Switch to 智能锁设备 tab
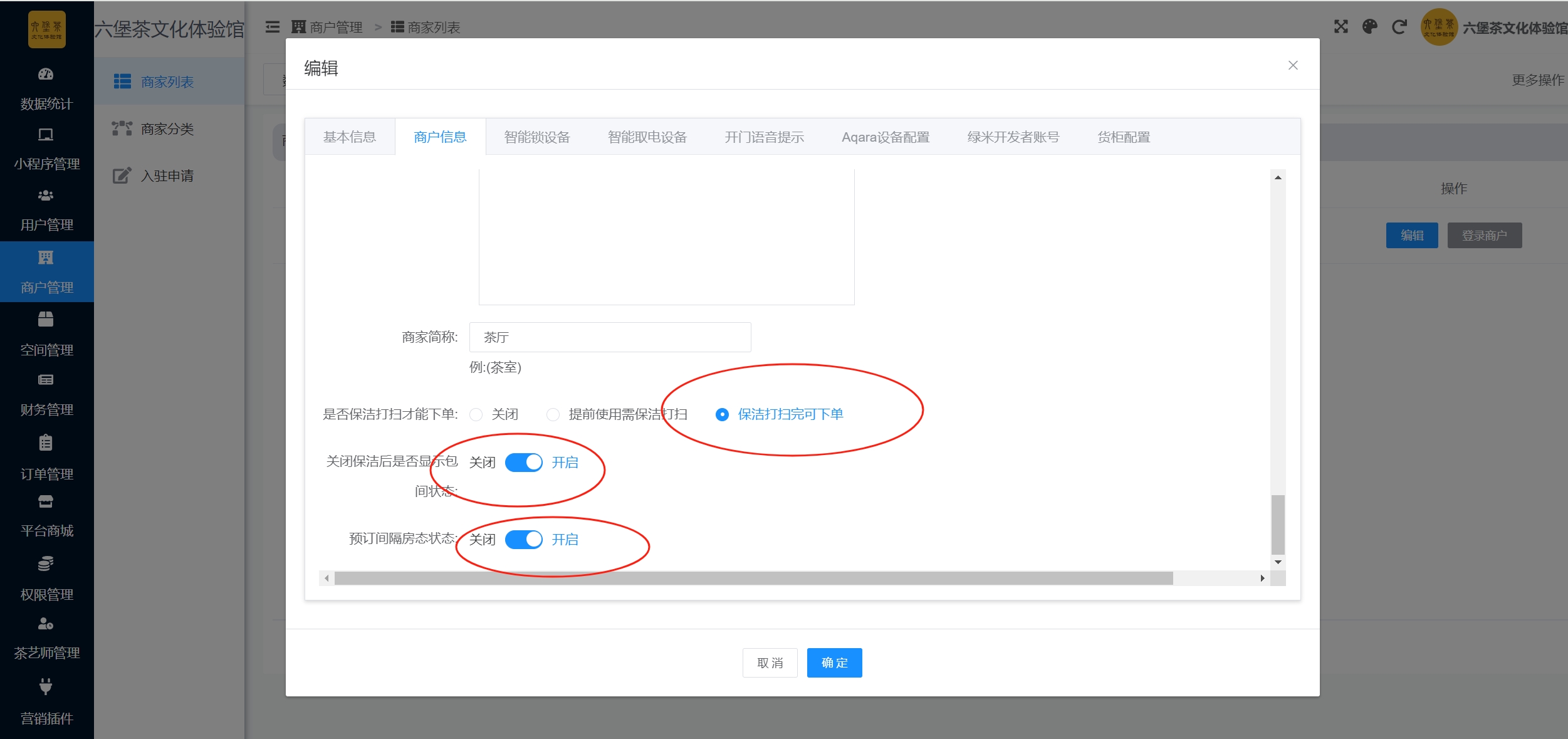Image resolution: width=1568 pixels, height=739 pixels. coord(537,137)
